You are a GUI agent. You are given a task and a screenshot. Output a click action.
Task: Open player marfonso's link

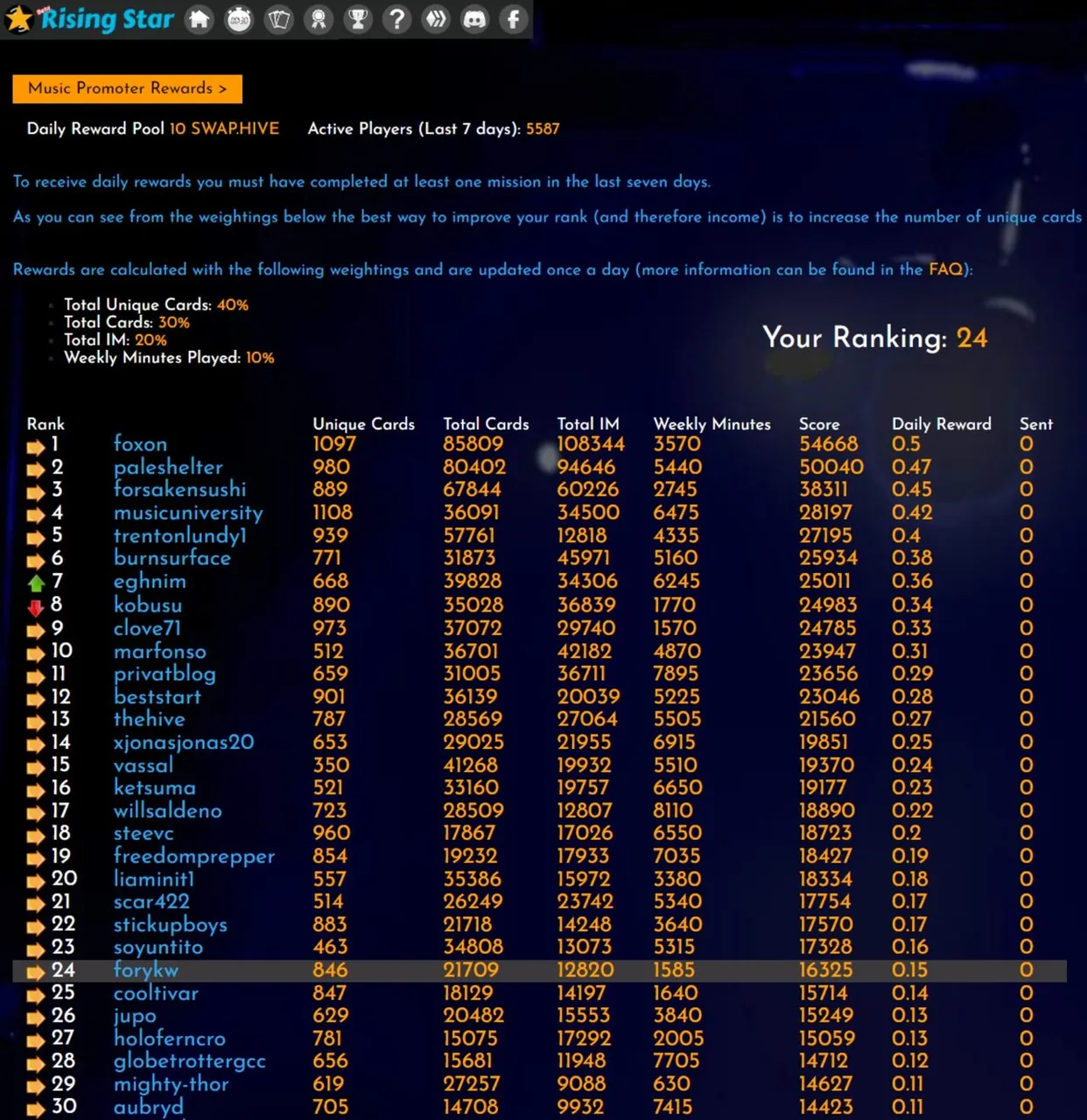tap(160, 651)
